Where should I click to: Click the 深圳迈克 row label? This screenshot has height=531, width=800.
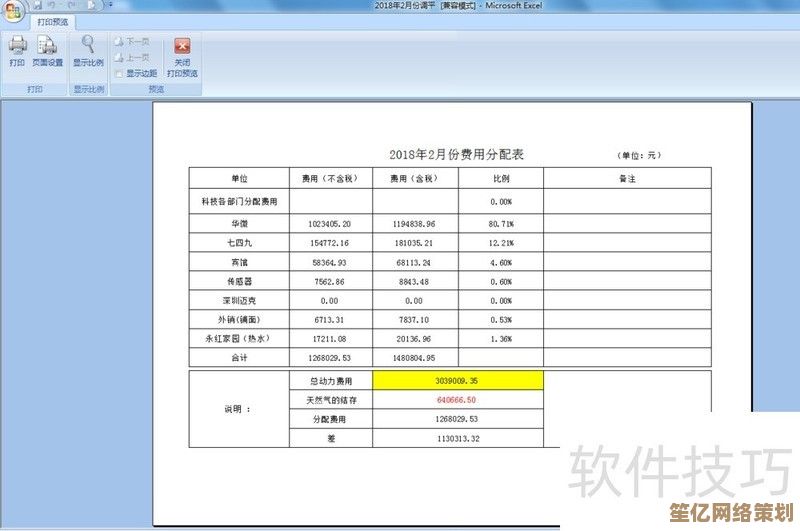tap(239, 300)
